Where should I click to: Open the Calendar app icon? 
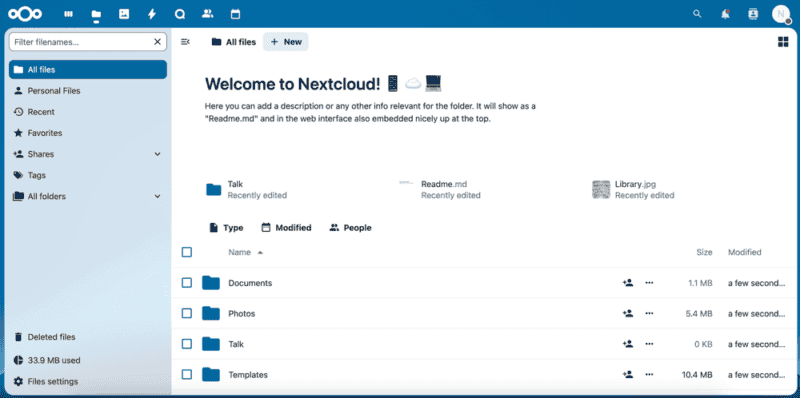[x=235, y=14]
